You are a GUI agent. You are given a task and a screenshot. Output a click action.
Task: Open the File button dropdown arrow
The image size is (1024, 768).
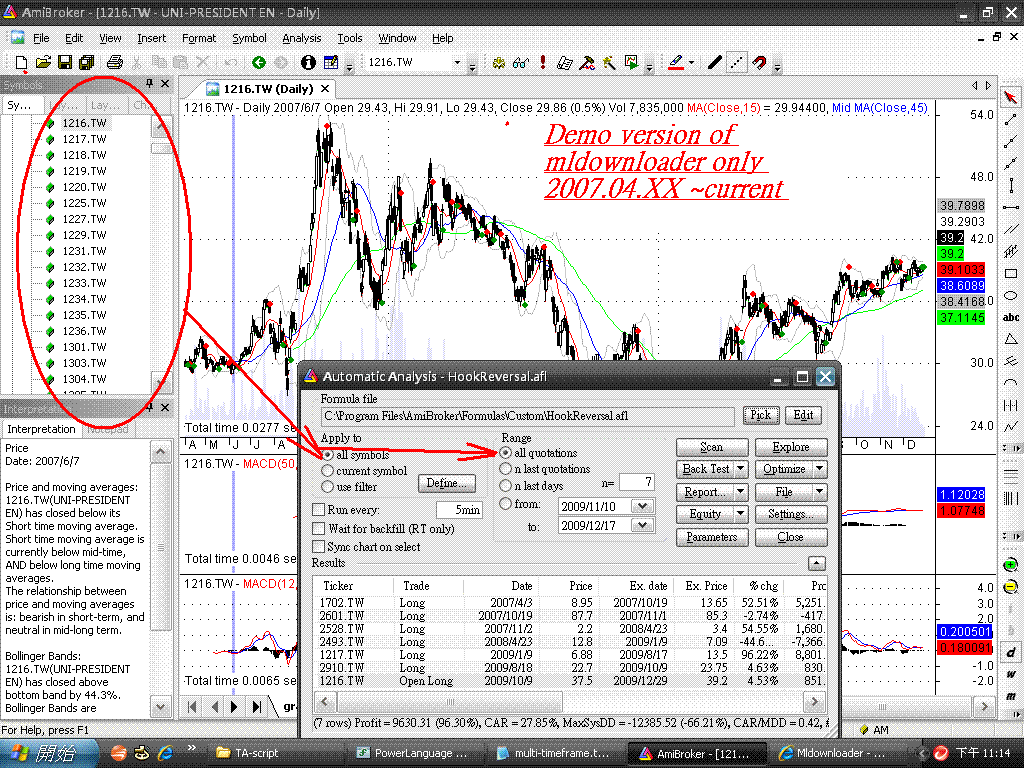tap(820, 492)
